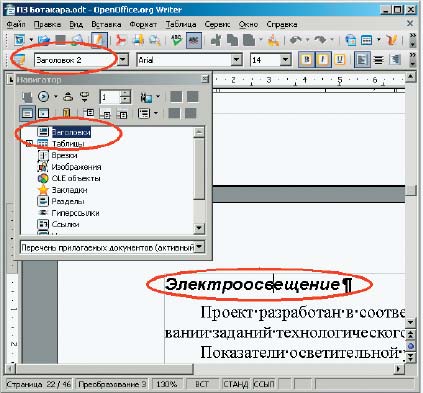Image resolution: width=423 pixels, height=393 pixels.
Task: Click the Footer icon in Navigator
Action: point(106,114)
